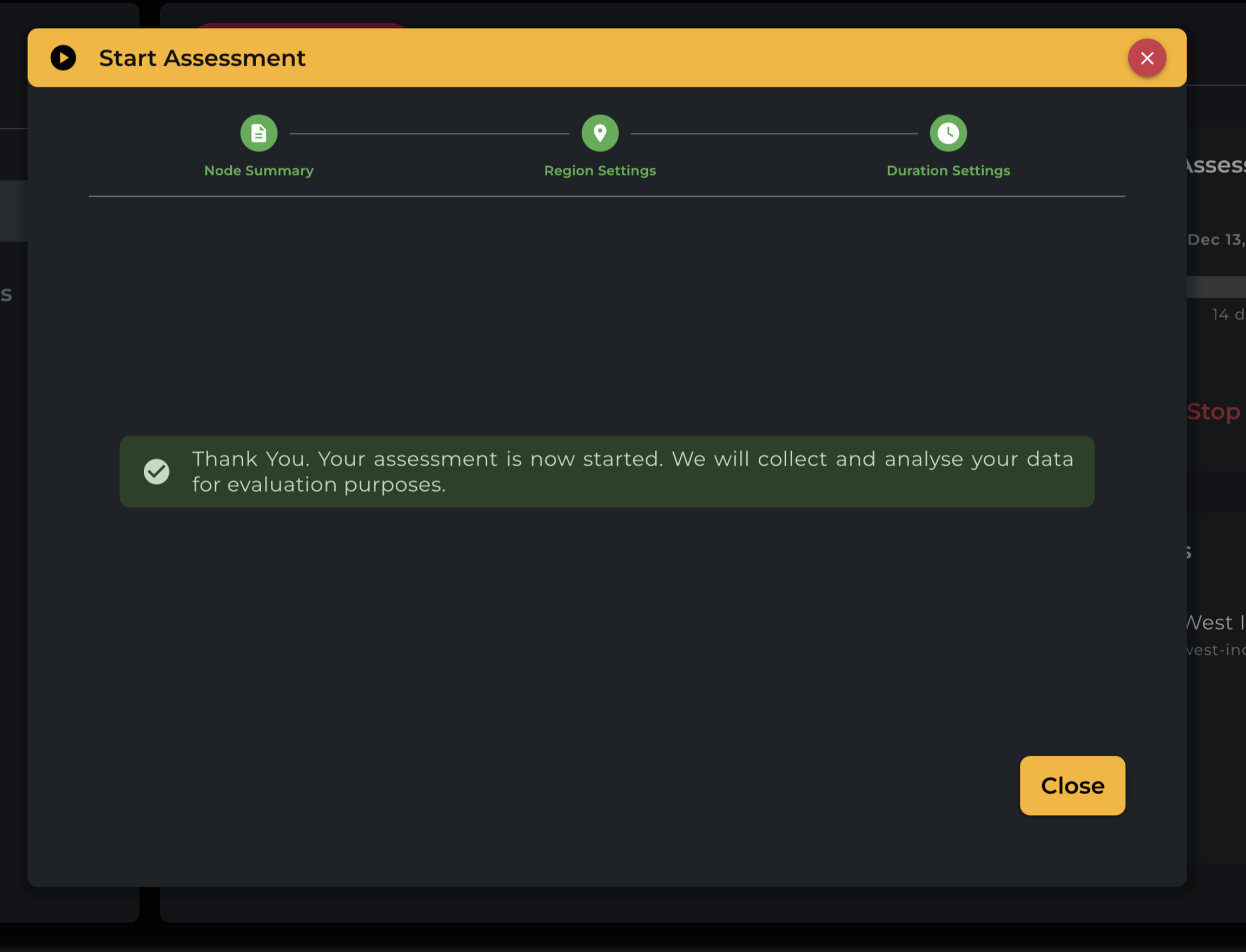Select the Region Settings step label
This screenshot has width=1246, height=952.
[600, 171]
